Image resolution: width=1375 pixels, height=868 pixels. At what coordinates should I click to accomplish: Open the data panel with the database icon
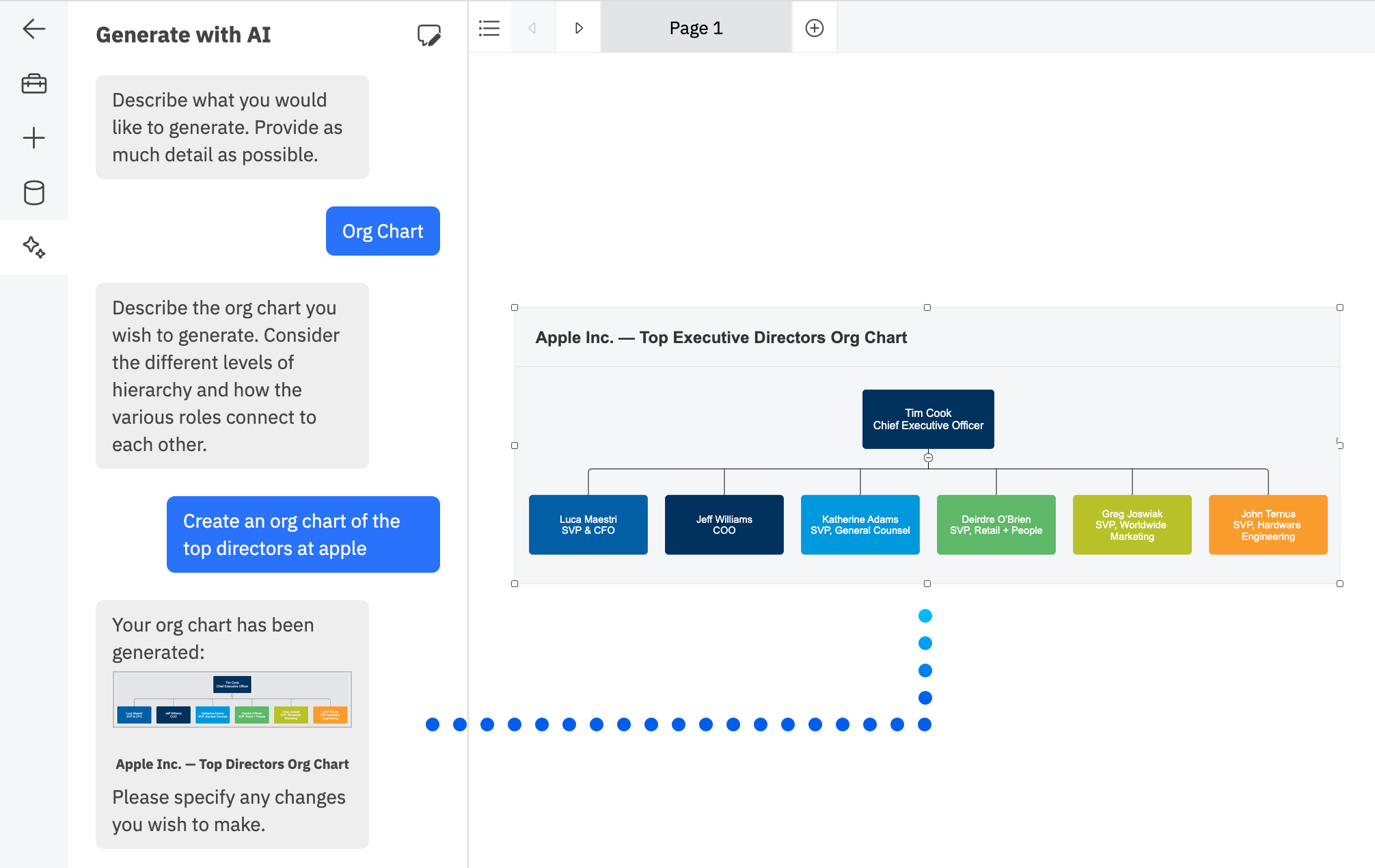[33, 193]
